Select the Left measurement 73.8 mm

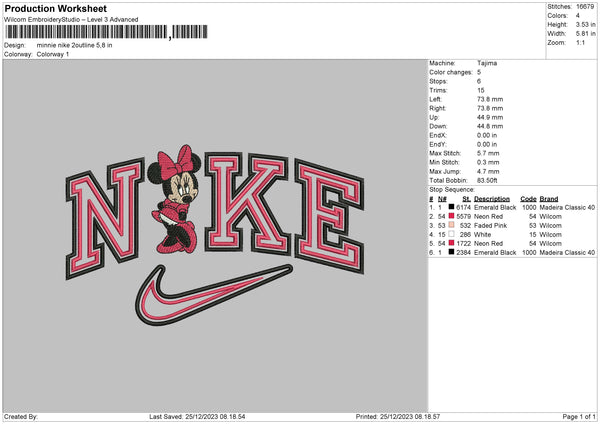coord(490,99)
